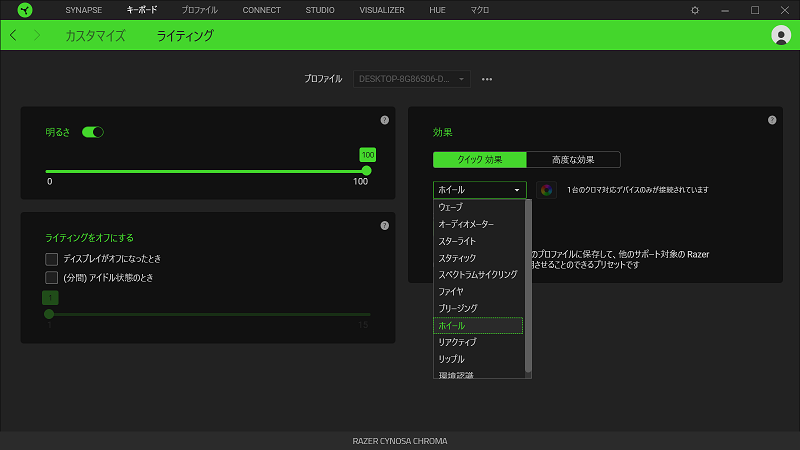Show help for lighting-off panel

385,226
